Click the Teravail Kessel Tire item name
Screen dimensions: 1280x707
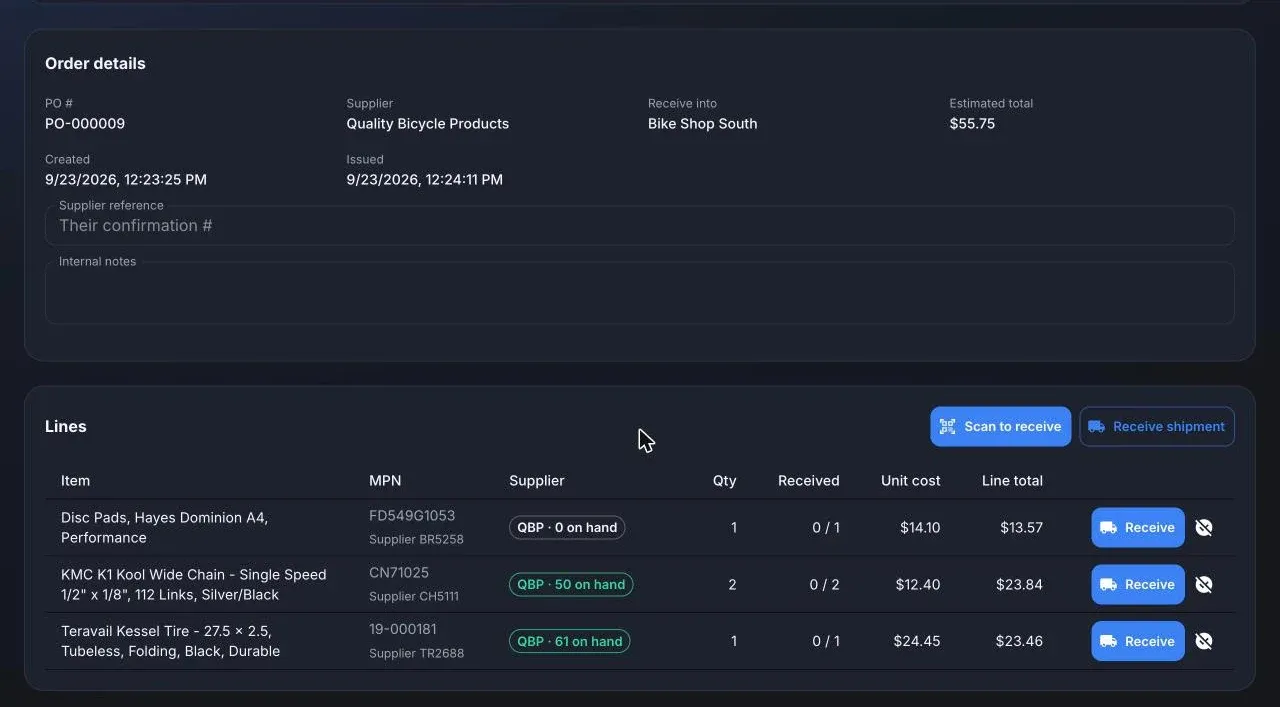(171, 641)
